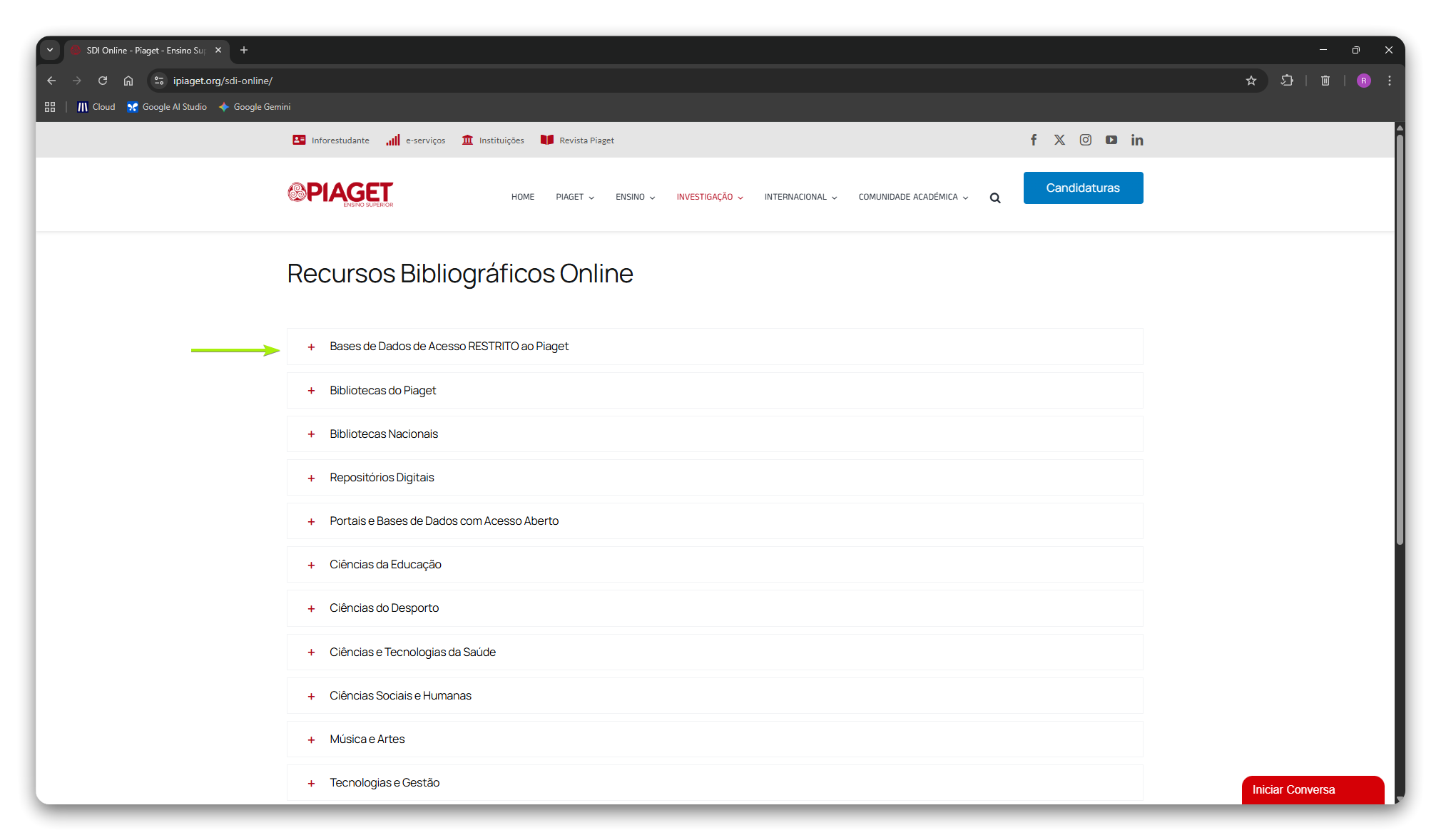This screenshot has height=840, width=1441.
Task: Open the Instagram social icon
Action: (1085, 140)
